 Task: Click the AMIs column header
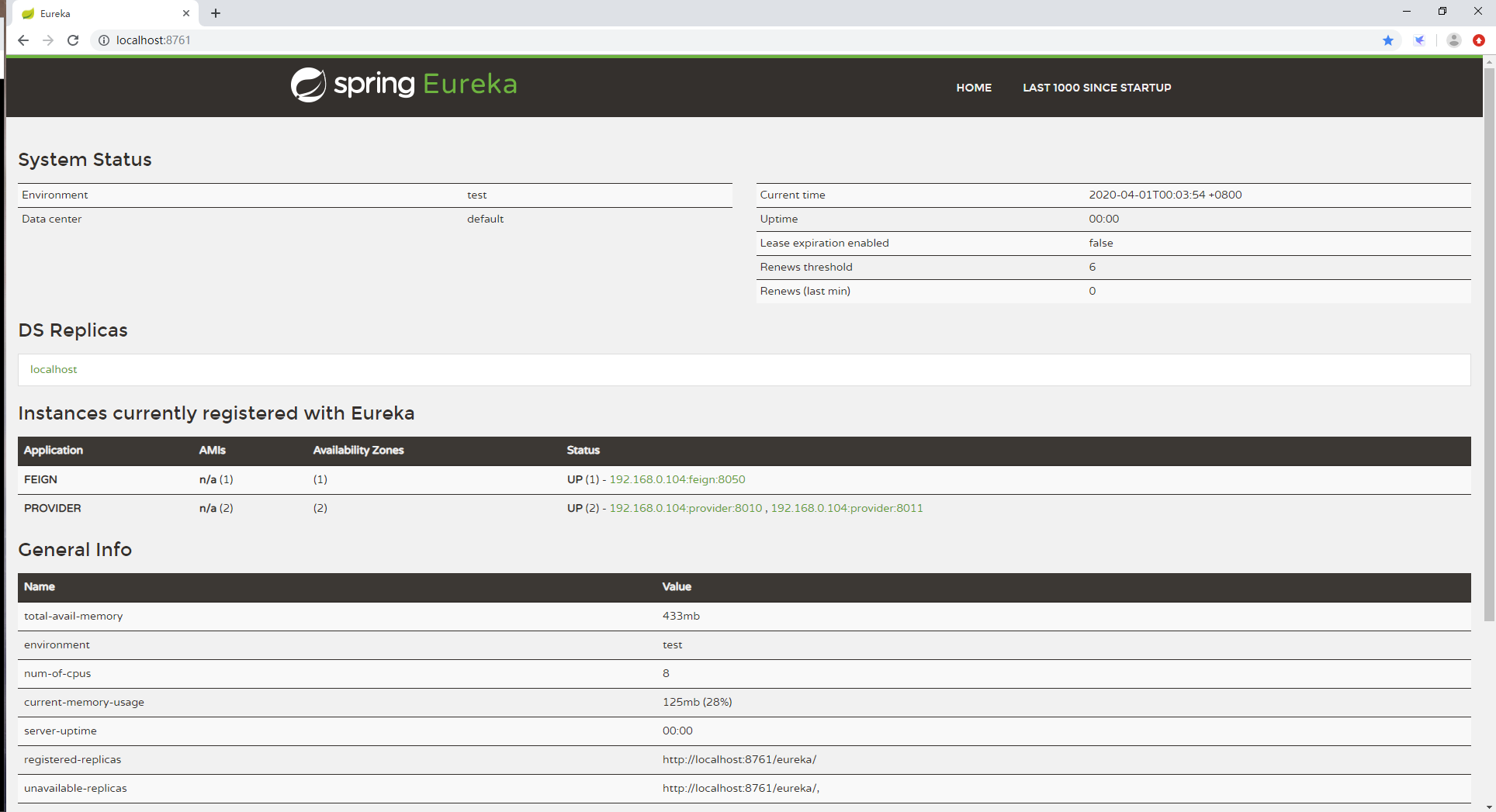(213, 450)
